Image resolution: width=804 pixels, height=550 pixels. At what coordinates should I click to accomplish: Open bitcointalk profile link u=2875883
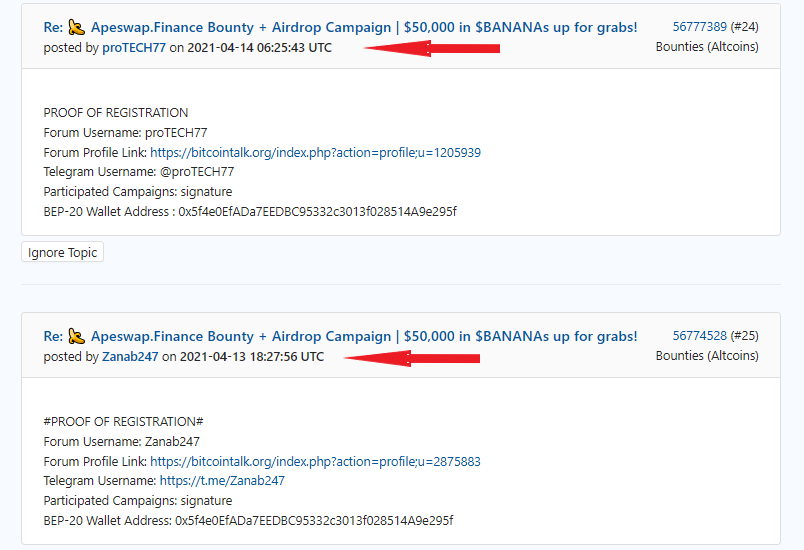coord(315,462)
